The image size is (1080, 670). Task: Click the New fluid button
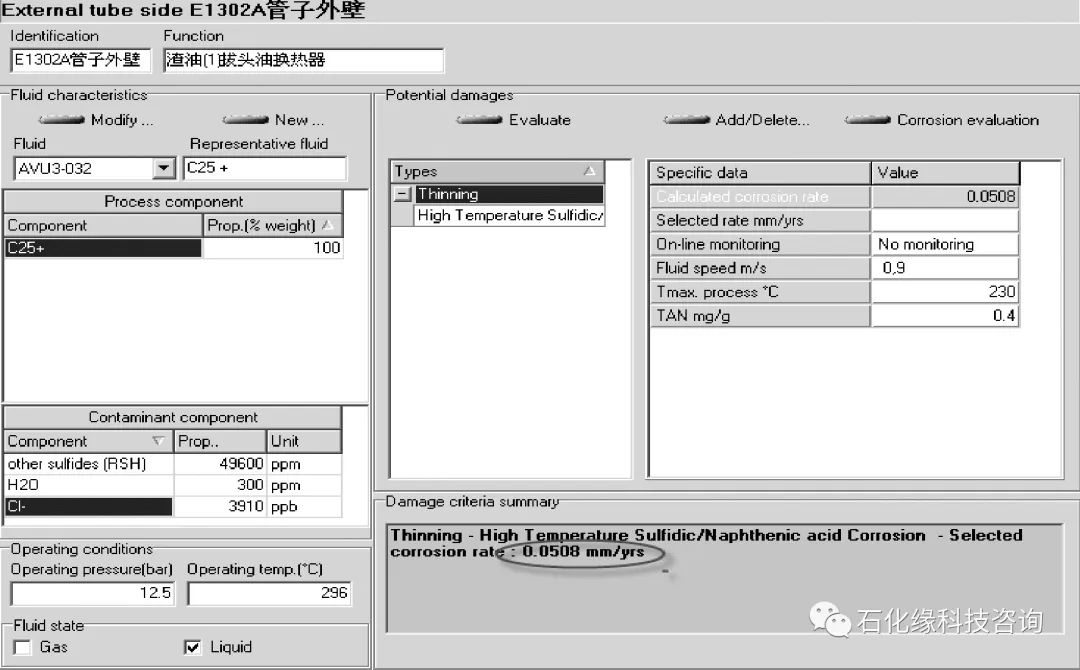[273, 120]
